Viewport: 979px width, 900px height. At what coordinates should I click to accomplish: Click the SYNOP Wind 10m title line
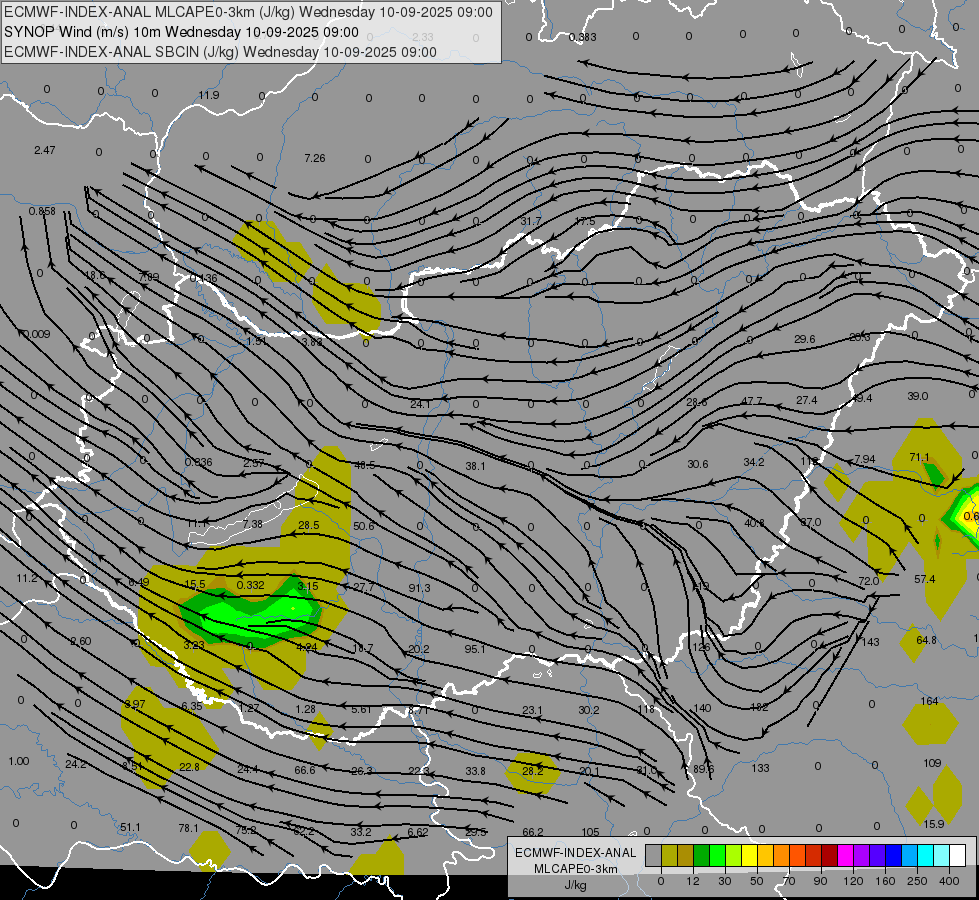point(181,32)
